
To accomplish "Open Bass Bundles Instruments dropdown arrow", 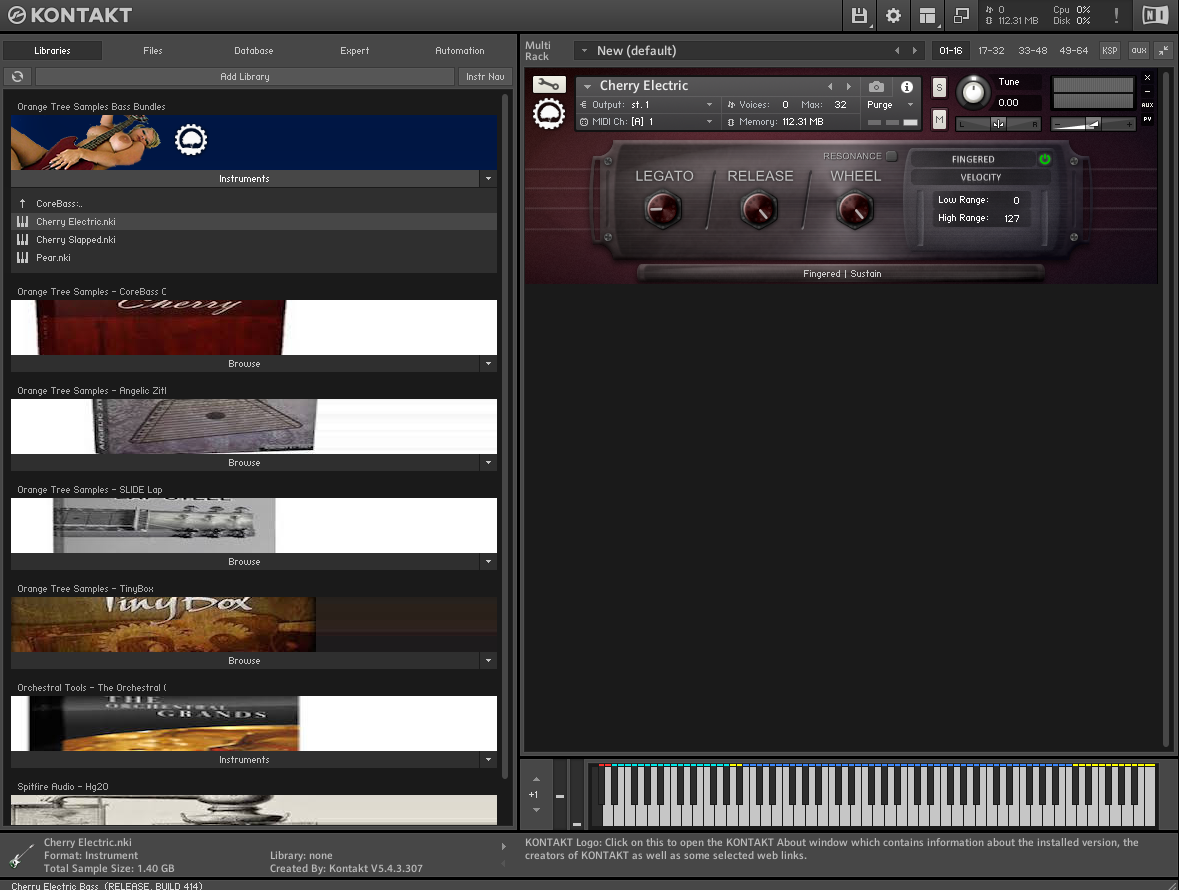I will [x=488, y=179].
